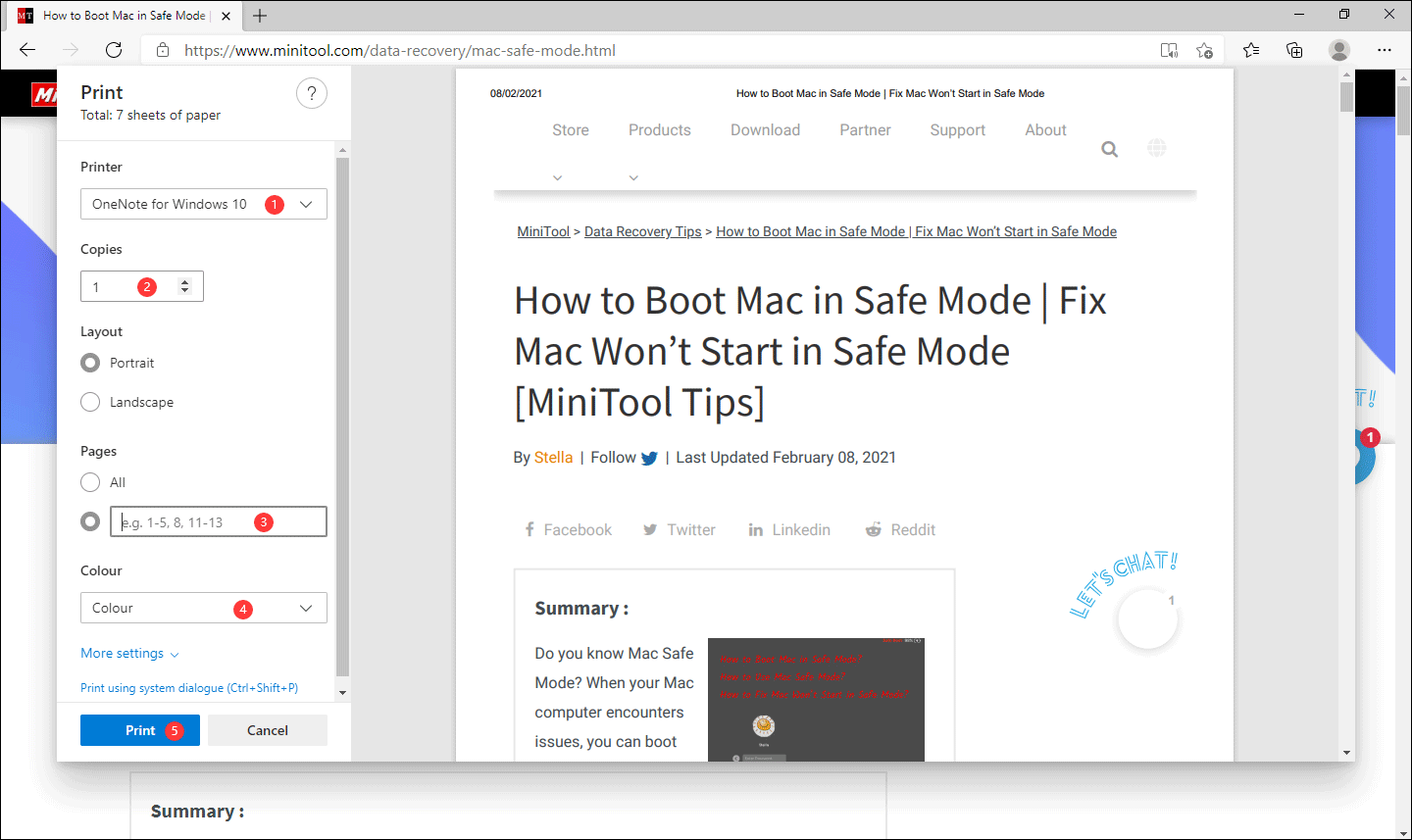Image resolution: width=1412 pixels, height=840 pixels.
Task: Select Portrait layout
Action: click(x=90, y=363)
